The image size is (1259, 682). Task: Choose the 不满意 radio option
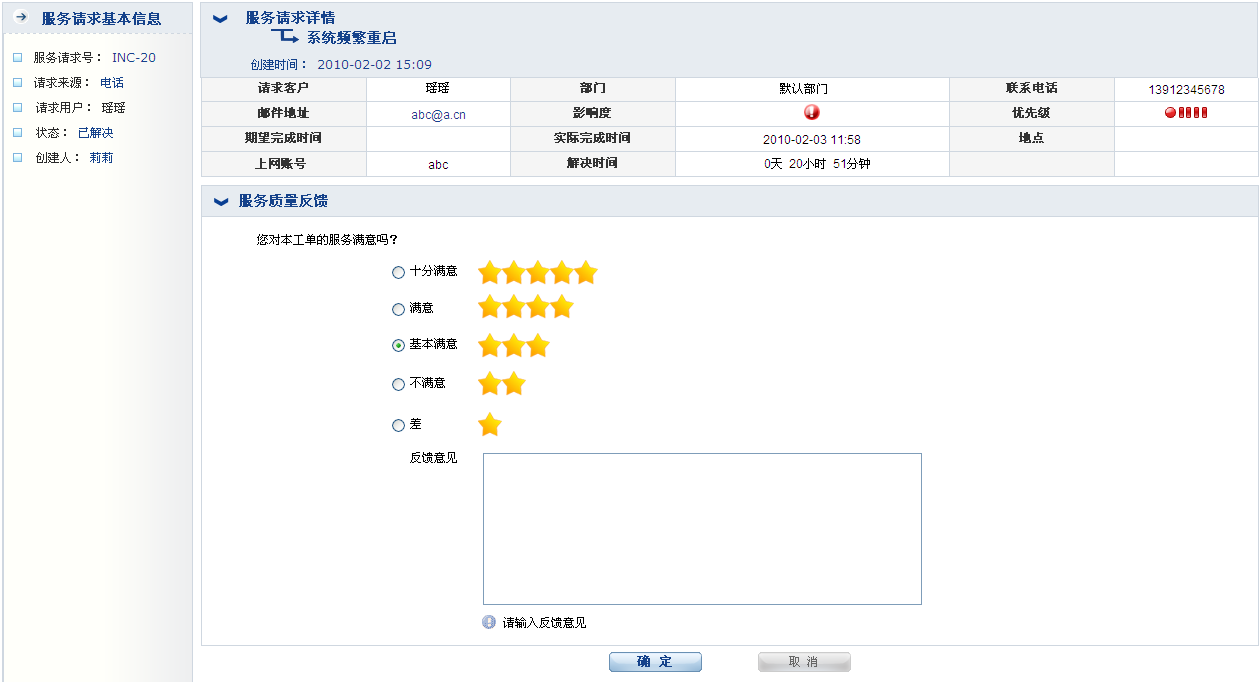tap(399, 384)
